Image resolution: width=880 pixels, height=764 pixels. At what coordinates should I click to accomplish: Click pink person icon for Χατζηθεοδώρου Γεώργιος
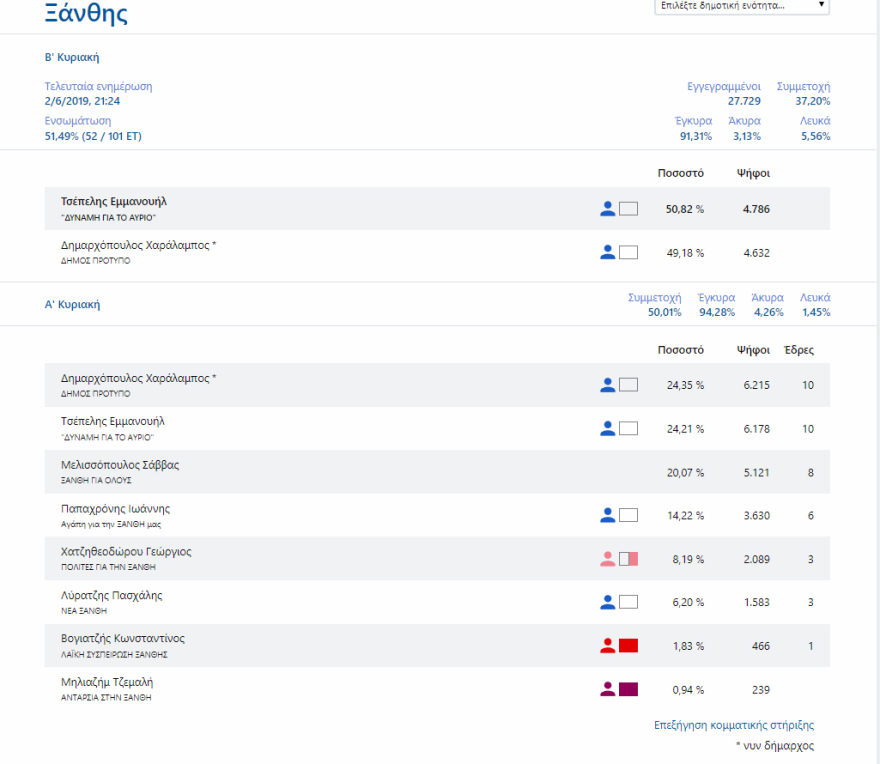pyautogui.click(x=607, y=558)
